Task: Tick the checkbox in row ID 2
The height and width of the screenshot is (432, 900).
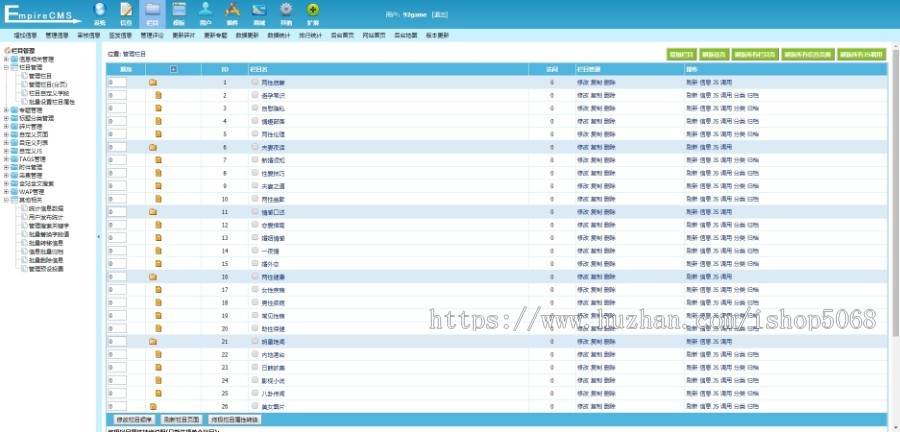Action: [x=255, y=95]
